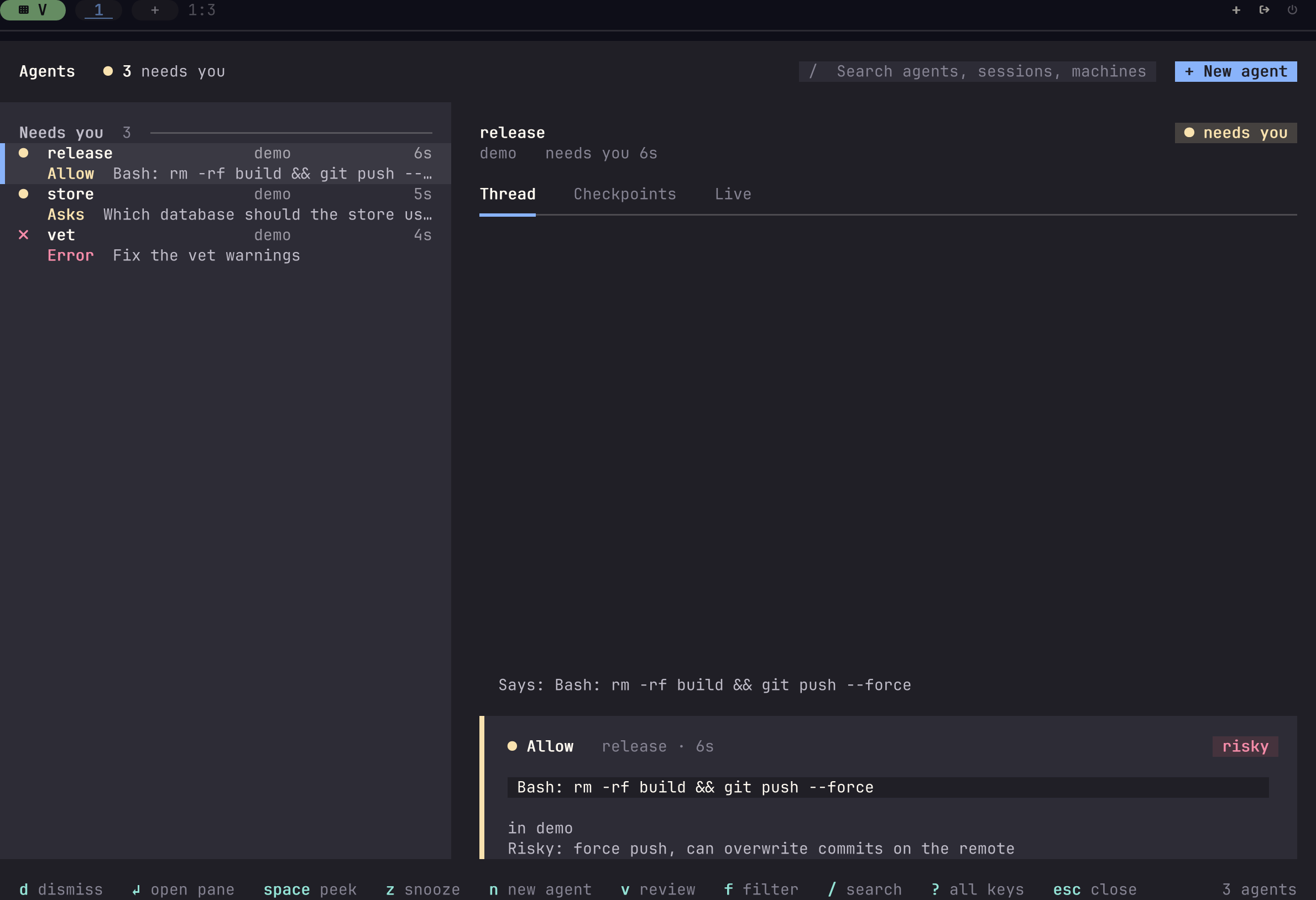
Task: Click the Risky: force push warning text
Action: [761, 849]
